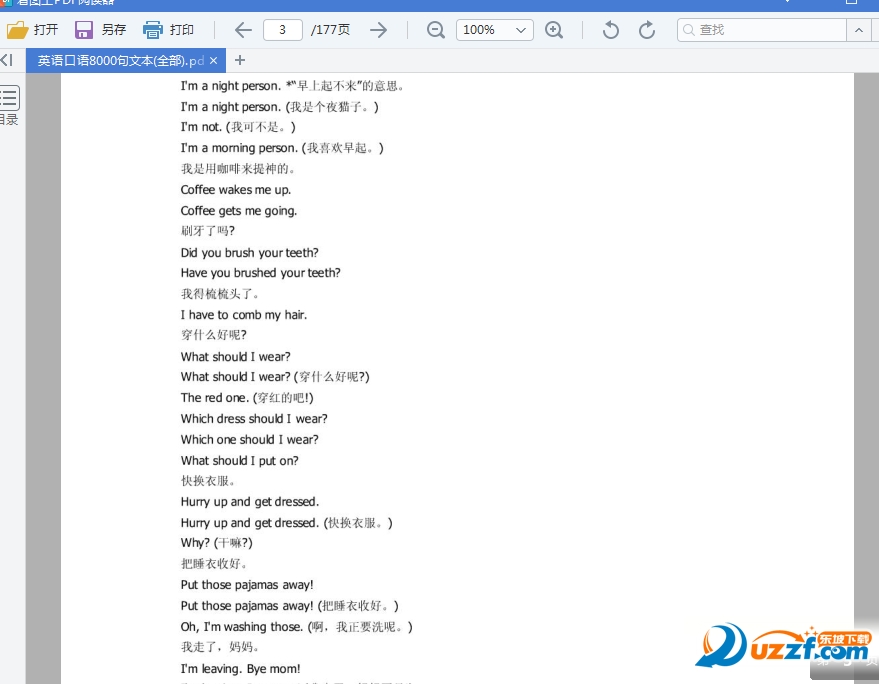
Task: Expand the search options chevron
Action: click(x=858, y=30)
